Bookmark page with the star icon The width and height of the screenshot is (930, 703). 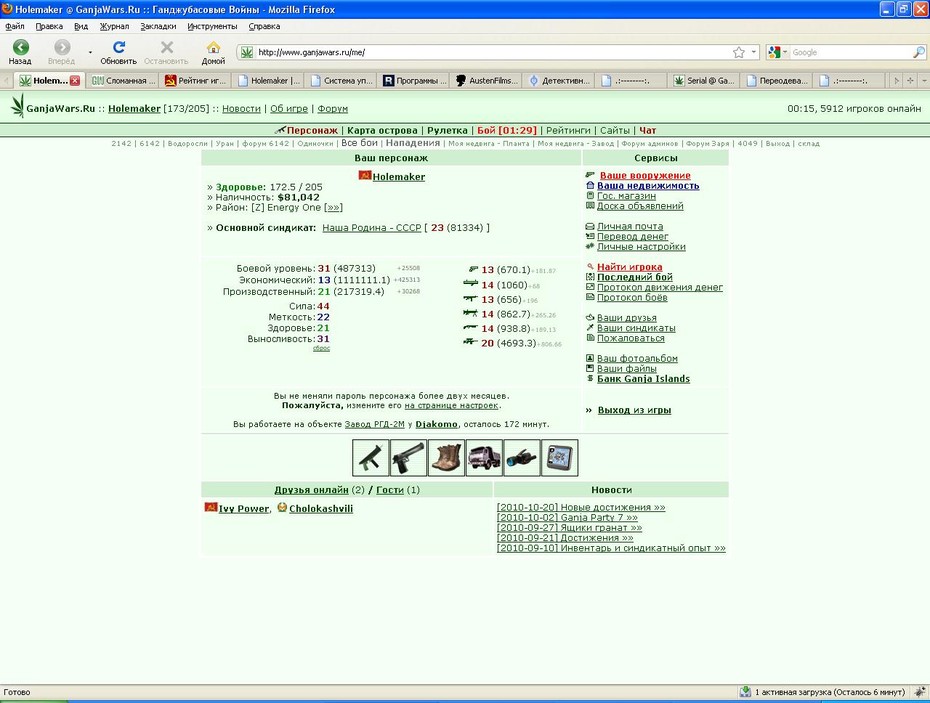point(738,52)
